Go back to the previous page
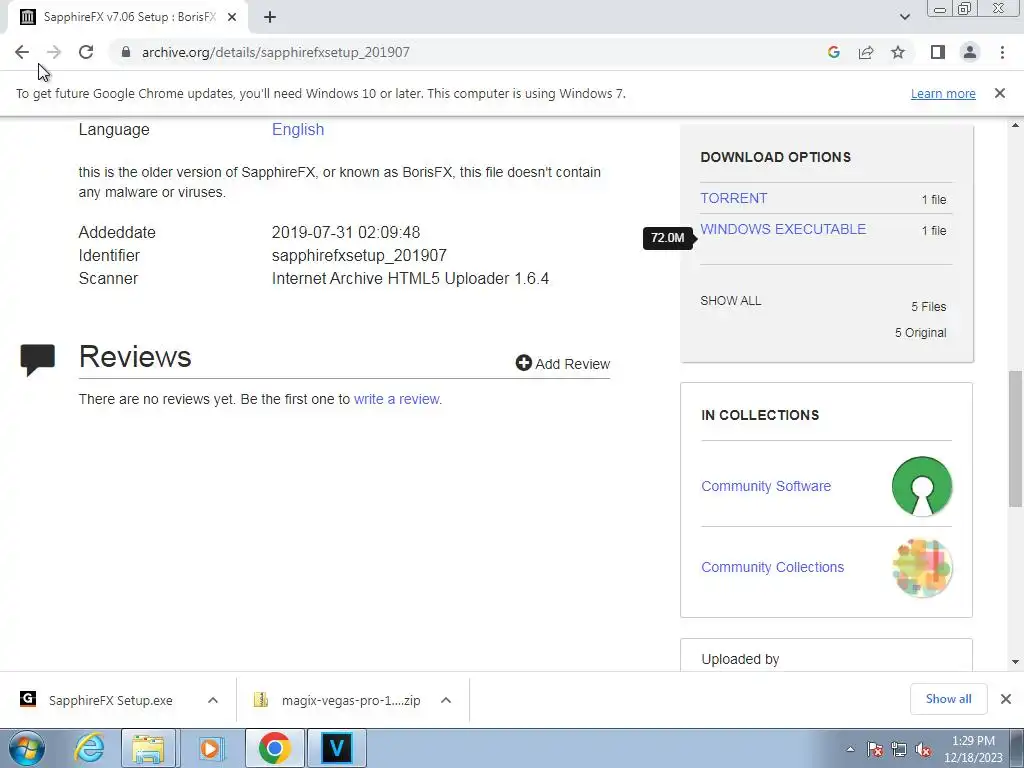Image resolution: width=1024 pixels, height=768 pixels. (x=22, y=52)
